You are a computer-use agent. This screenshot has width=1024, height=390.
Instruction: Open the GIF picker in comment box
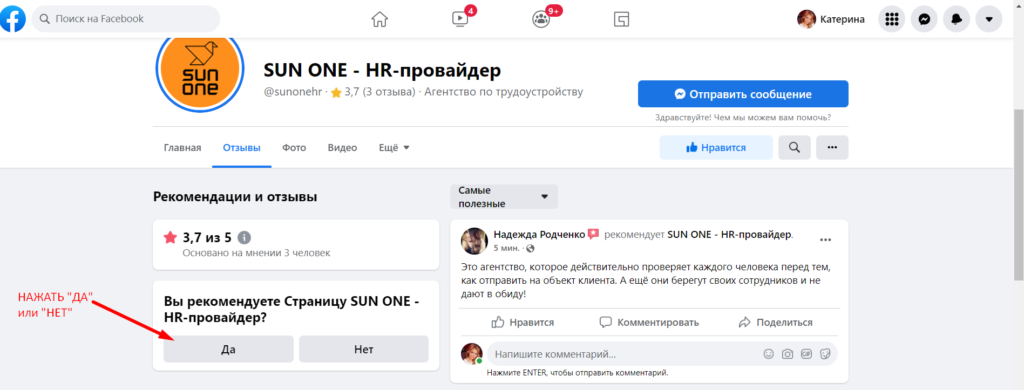coord(807,354)
